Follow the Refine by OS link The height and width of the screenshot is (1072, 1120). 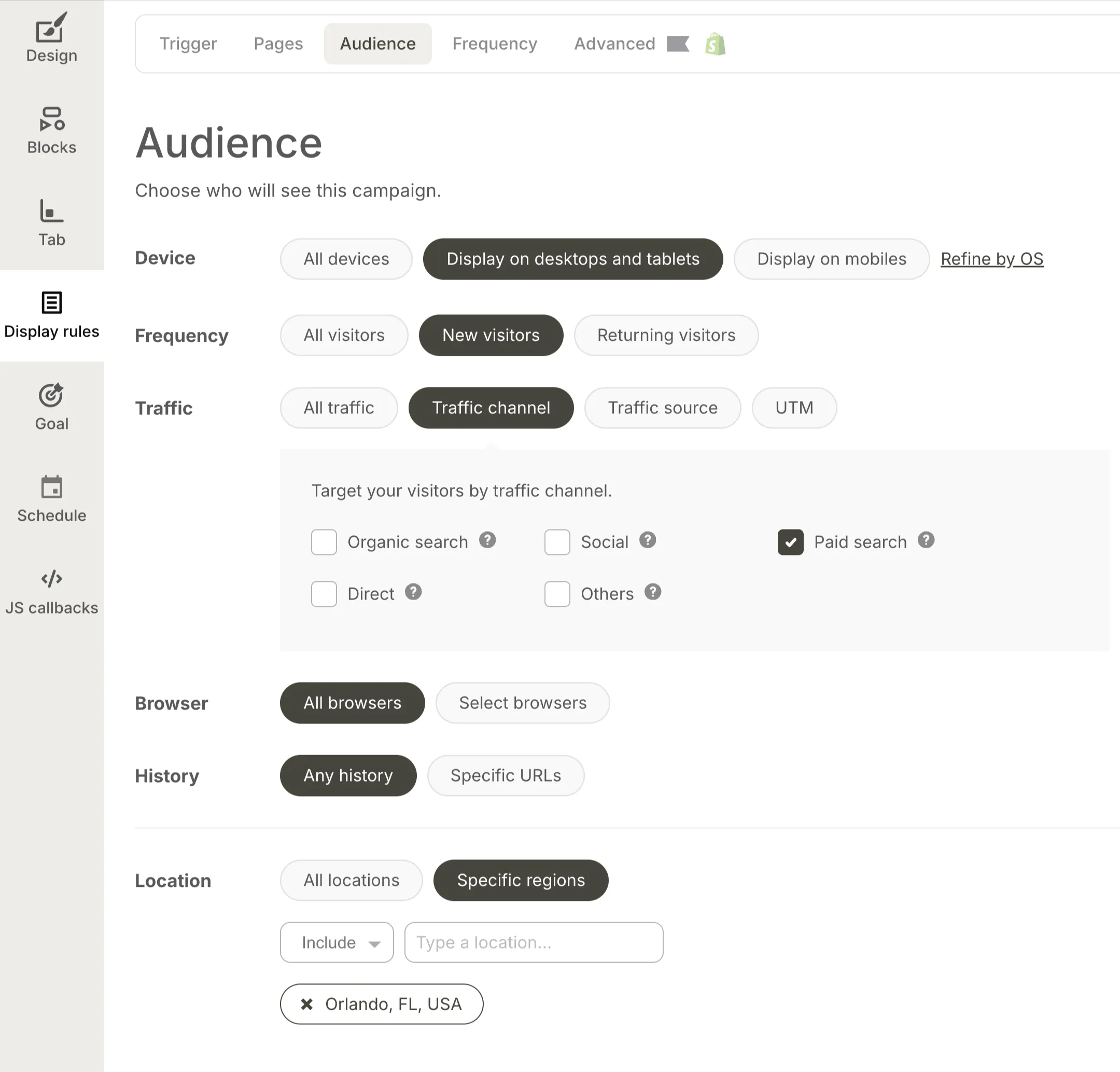[991, 259]
